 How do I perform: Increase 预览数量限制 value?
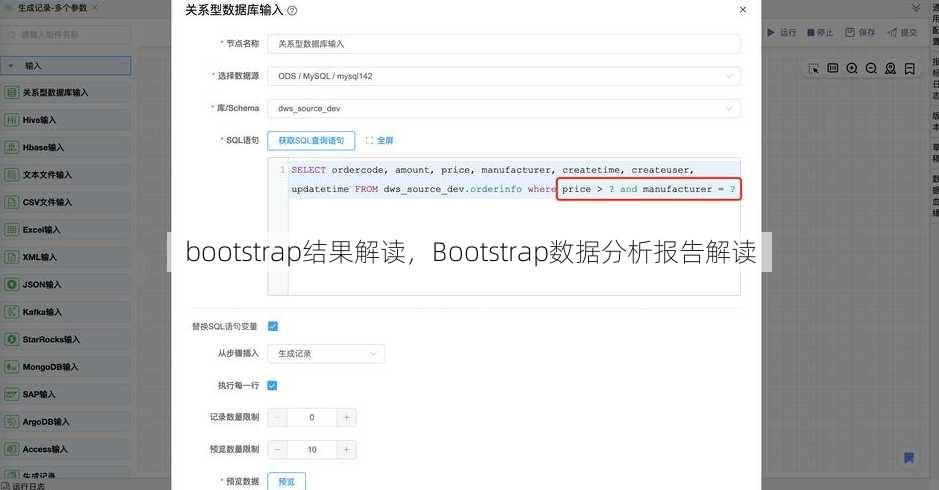(x=346, y=449)
